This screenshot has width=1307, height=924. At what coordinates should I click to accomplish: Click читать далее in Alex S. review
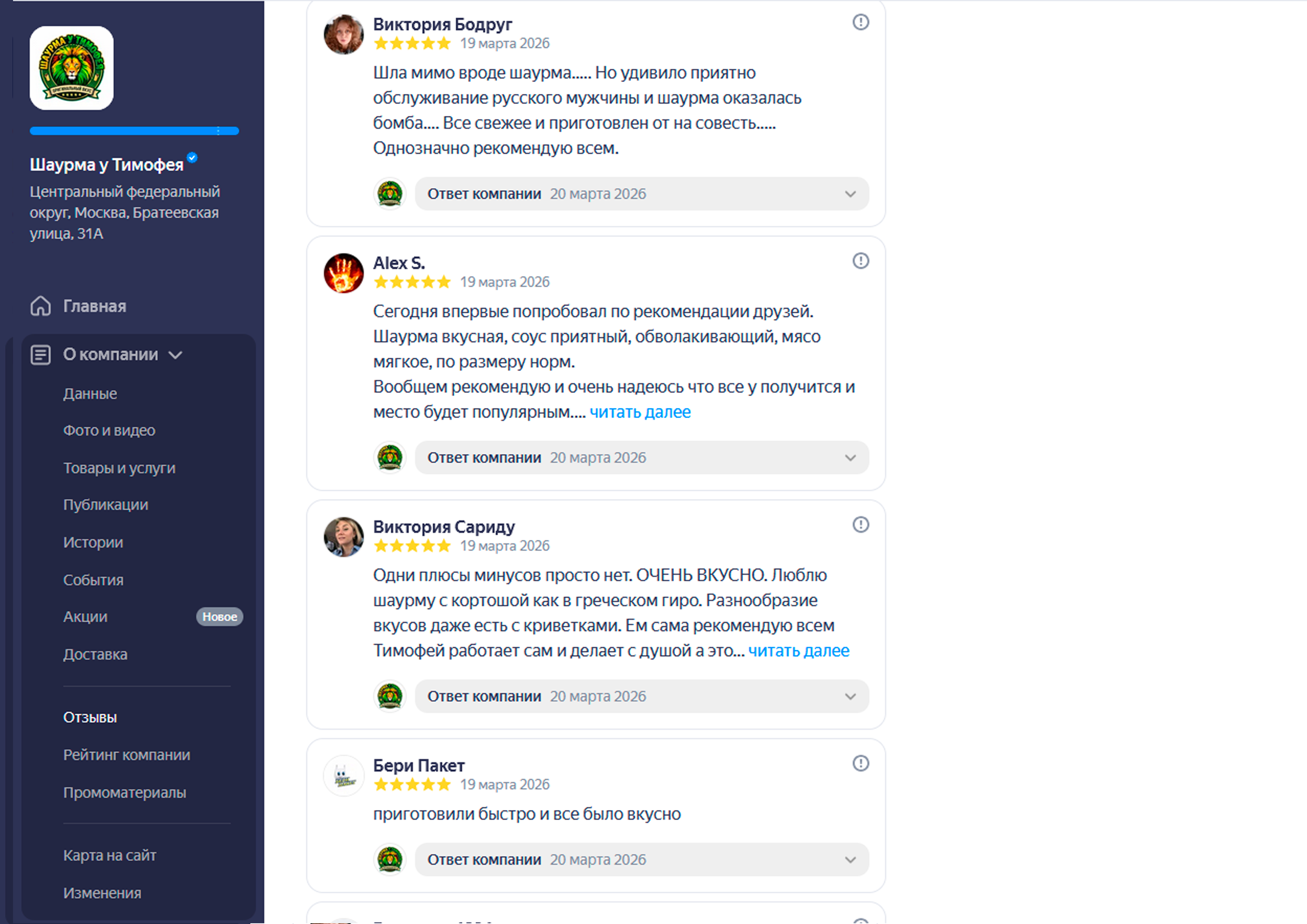point(640,412)
